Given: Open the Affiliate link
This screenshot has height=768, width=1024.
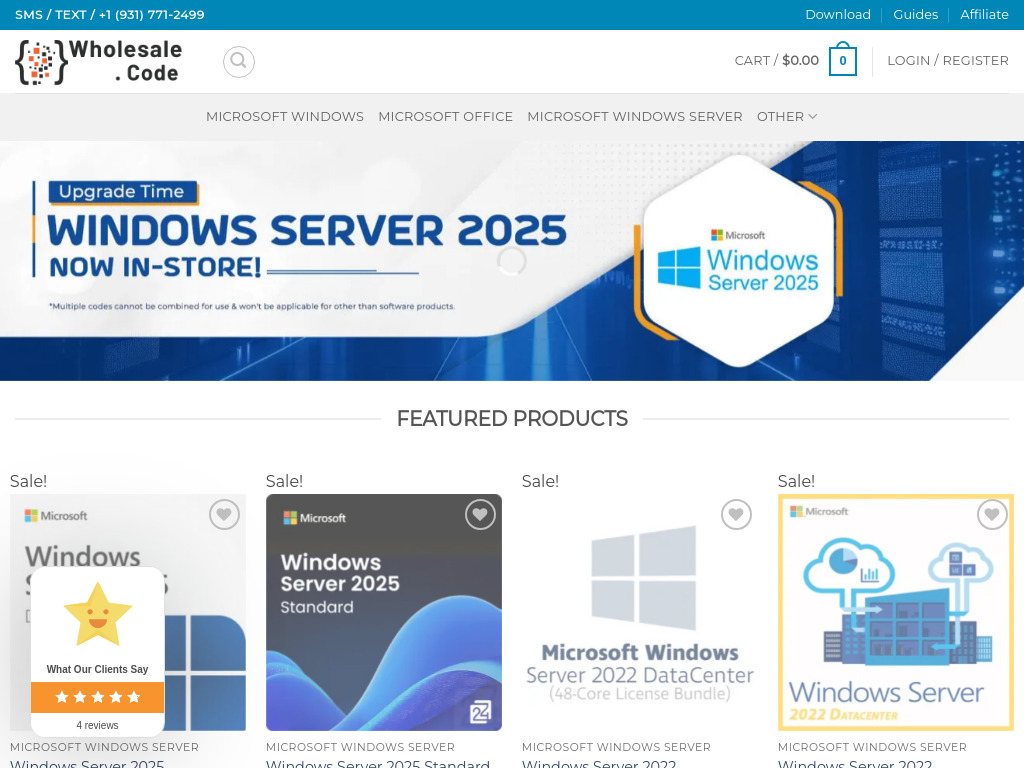Looking at the screenshot, I should coord(984,14).
